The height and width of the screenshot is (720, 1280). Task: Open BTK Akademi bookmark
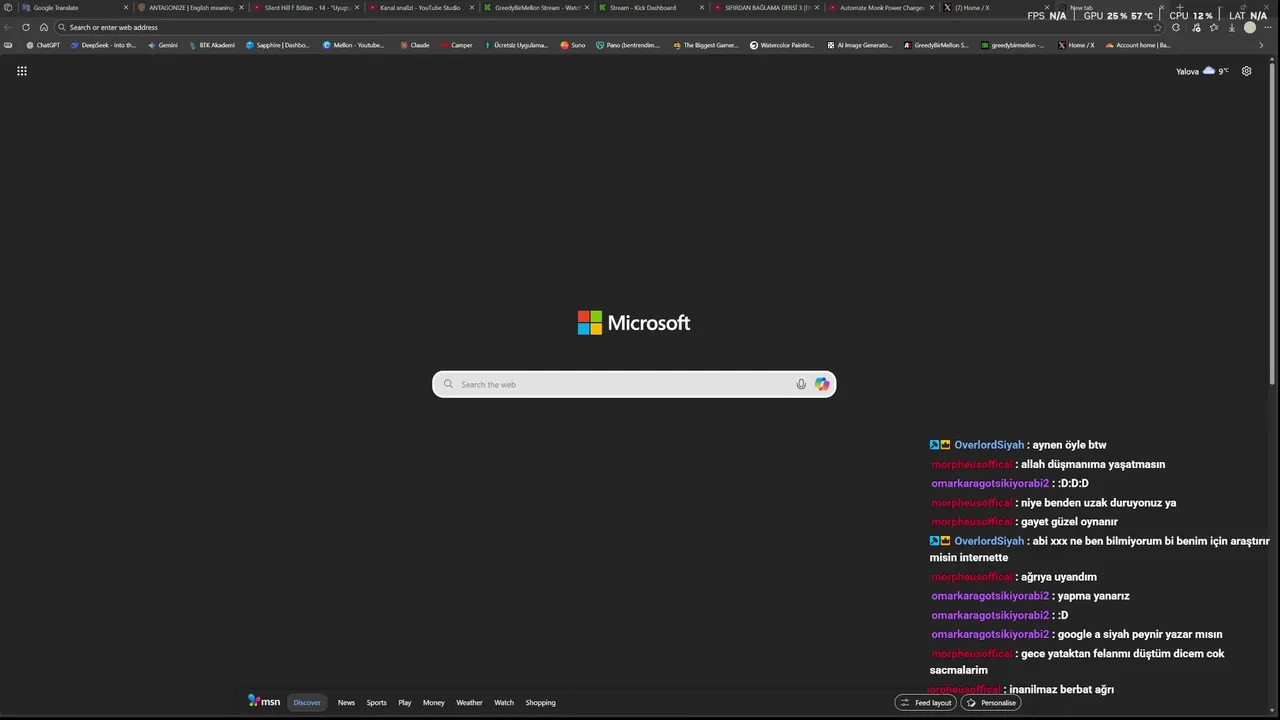(x=212, y=45)
